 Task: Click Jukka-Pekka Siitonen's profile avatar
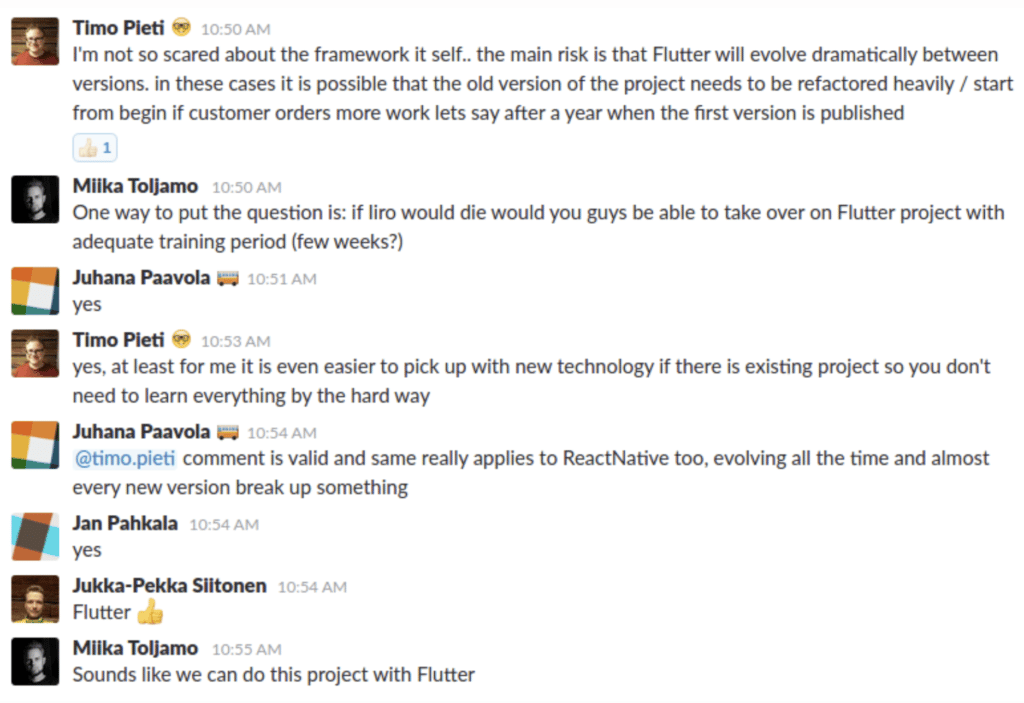[35, 599]
